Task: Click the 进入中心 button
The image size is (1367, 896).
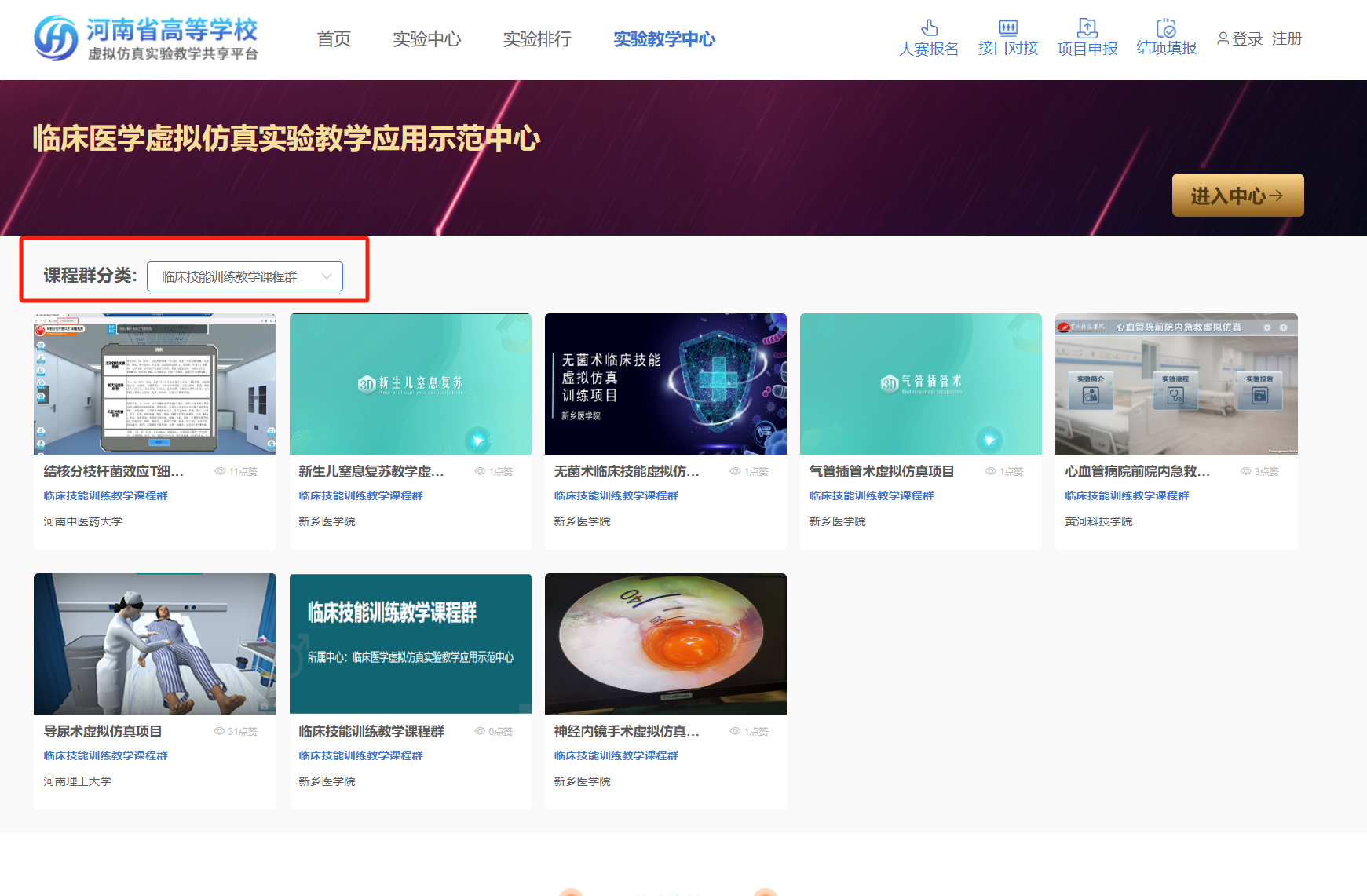Action: [x=1237, y=195]
